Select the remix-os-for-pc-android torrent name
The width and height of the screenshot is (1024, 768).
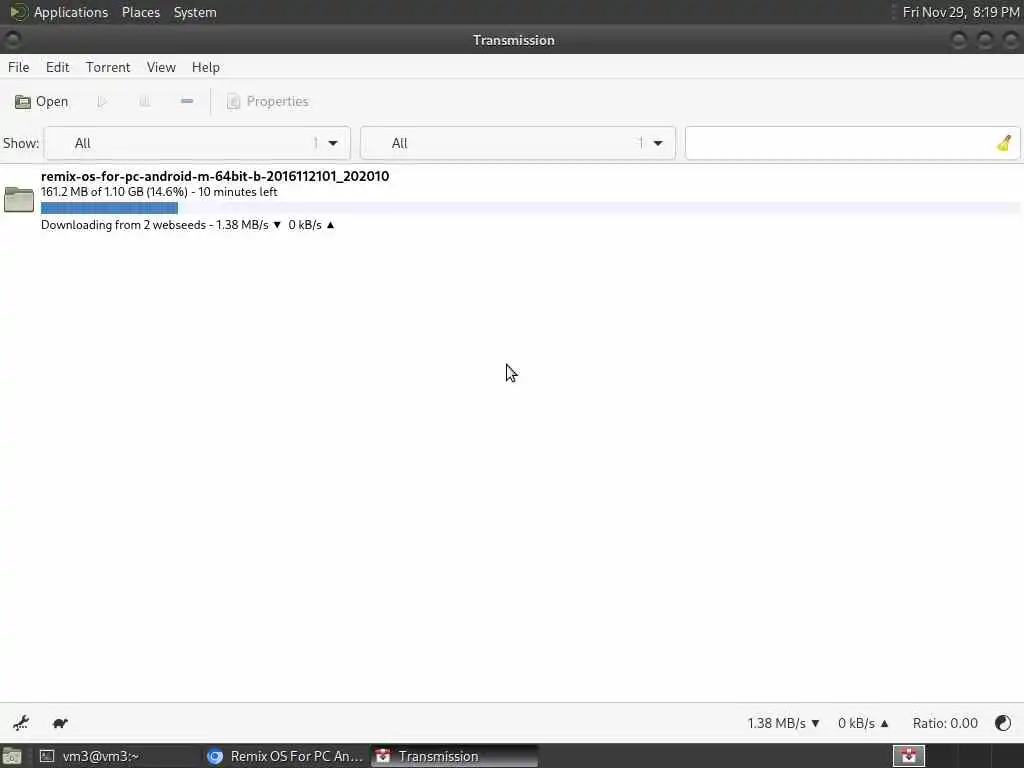pos(215,176)
